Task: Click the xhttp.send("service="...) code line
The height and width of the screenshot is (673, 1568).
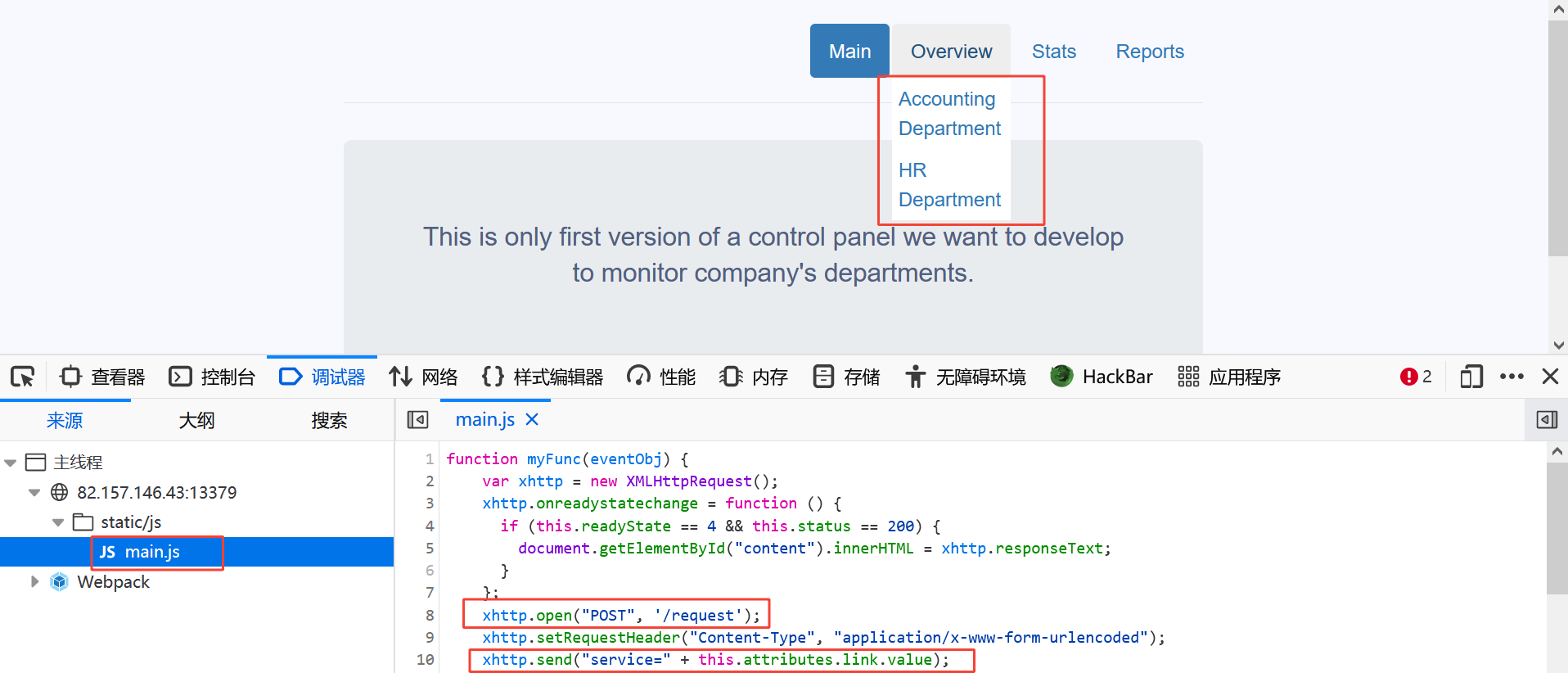Action: (715, 659)
